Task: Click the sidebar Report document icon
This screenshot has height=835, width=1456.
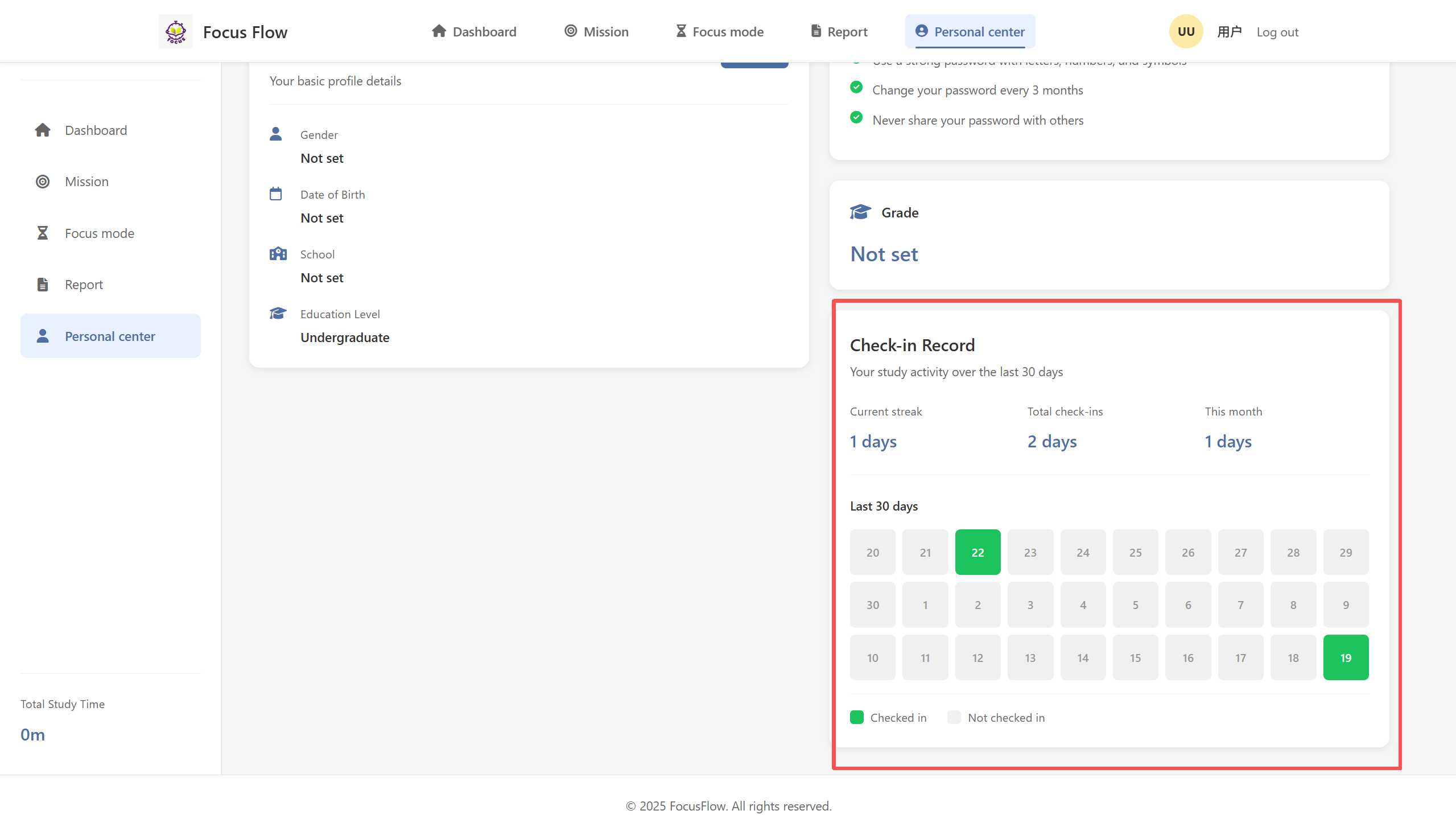Action: 43,285
